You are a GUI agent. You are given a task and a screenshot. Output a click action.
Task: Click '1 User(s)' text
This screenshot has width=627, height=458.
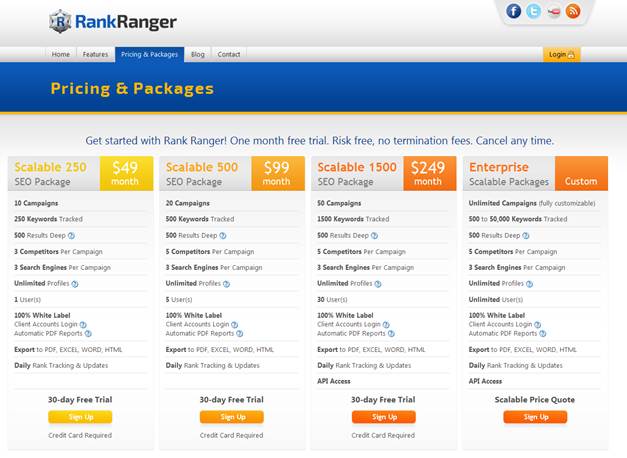coord(28,300)
